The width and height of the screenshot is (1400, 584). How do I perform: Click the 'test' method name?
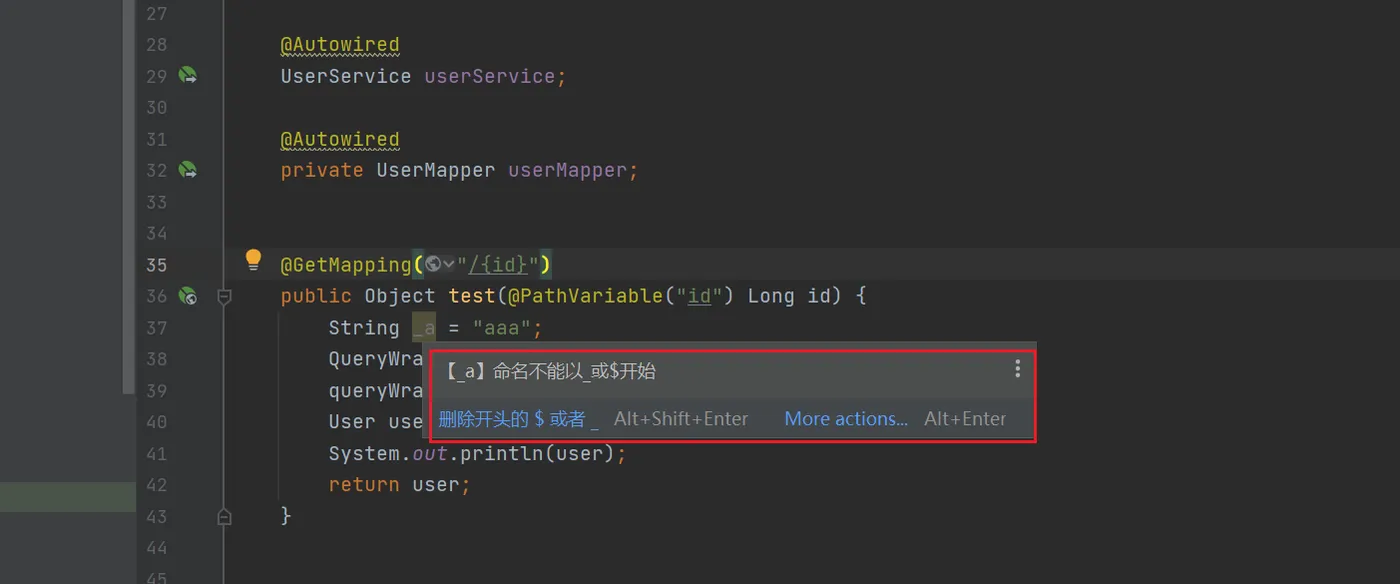[472, 296]
